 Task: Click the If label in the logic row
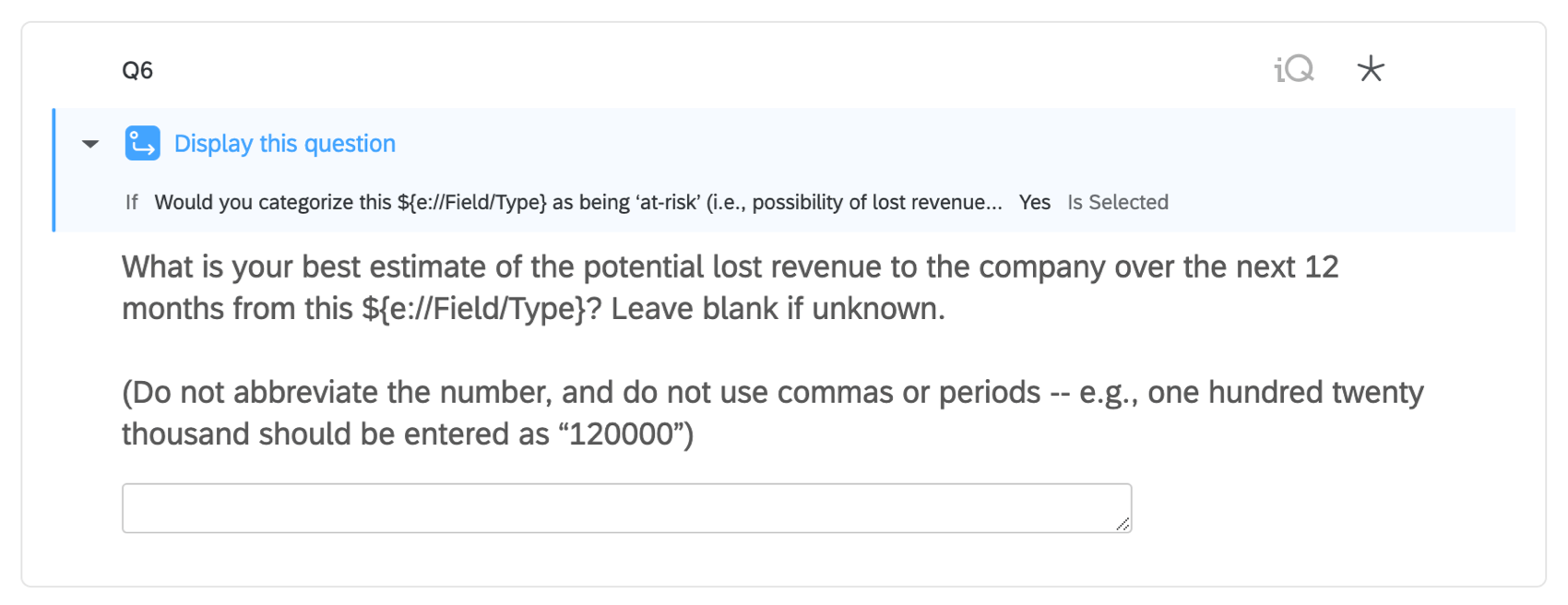pos(130,202)
